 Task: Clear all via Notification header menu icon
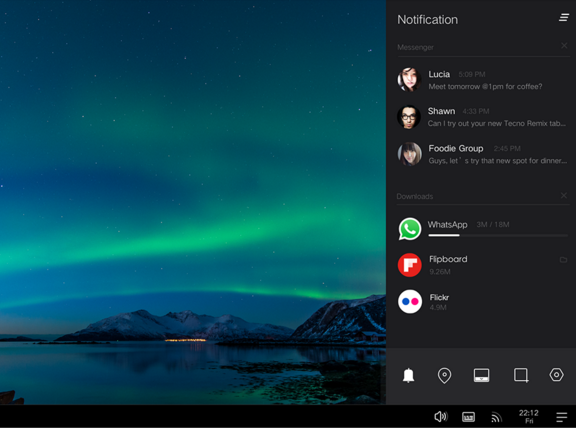(x=564, y=17)
